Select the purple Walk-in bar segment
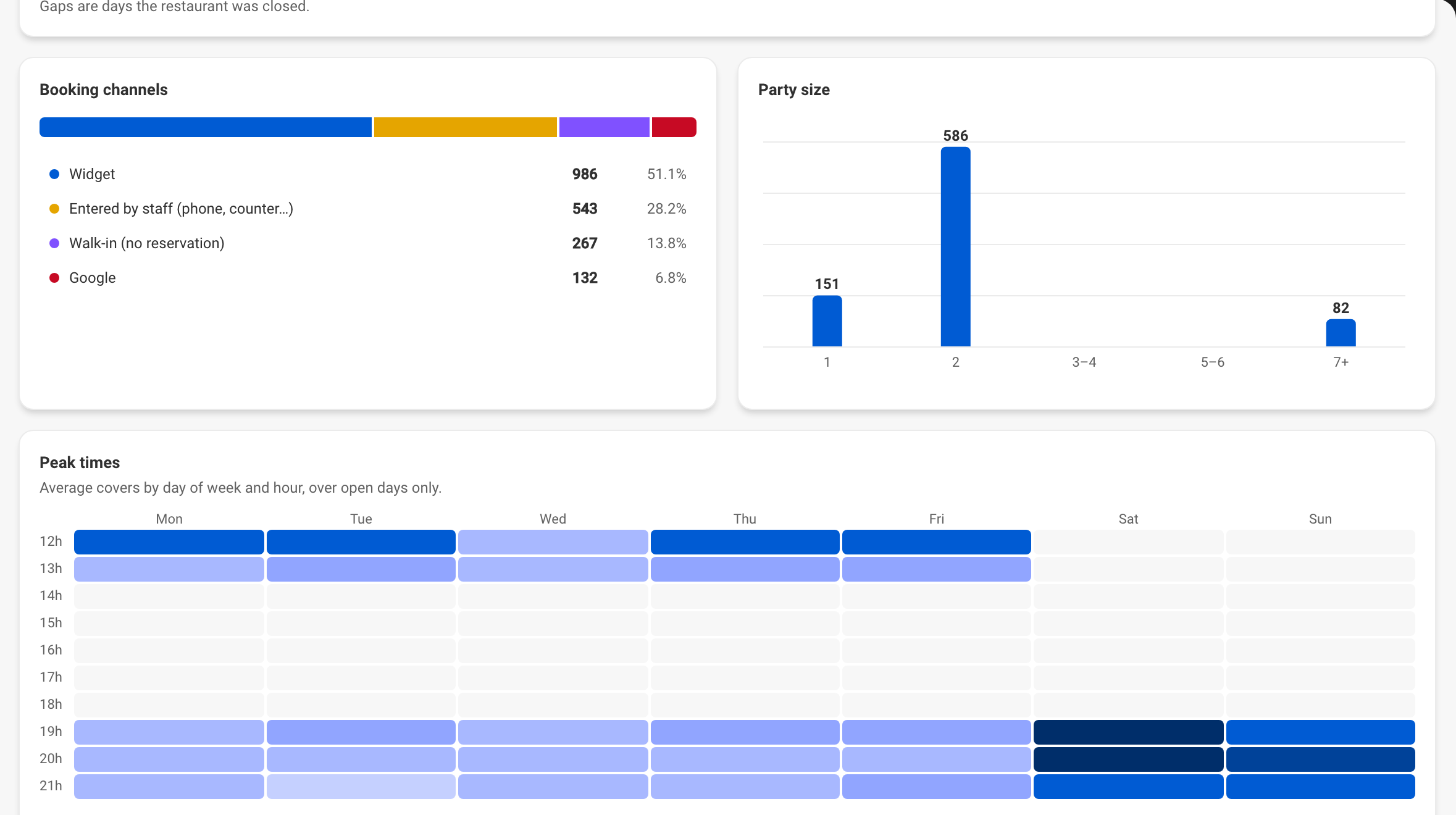Image resolution: width=1456 pixels, height=815 pixels. 605,127
